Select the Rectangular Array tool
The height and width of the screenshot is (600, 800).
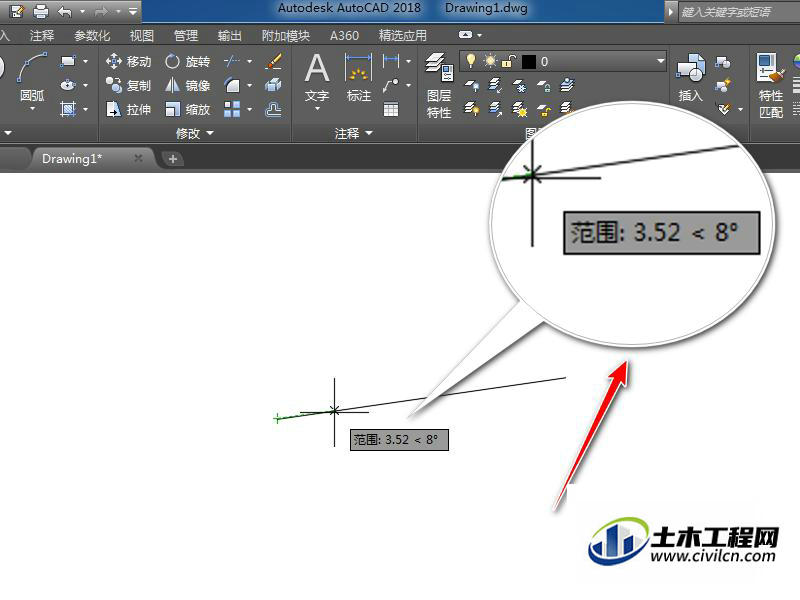(232, 109)
